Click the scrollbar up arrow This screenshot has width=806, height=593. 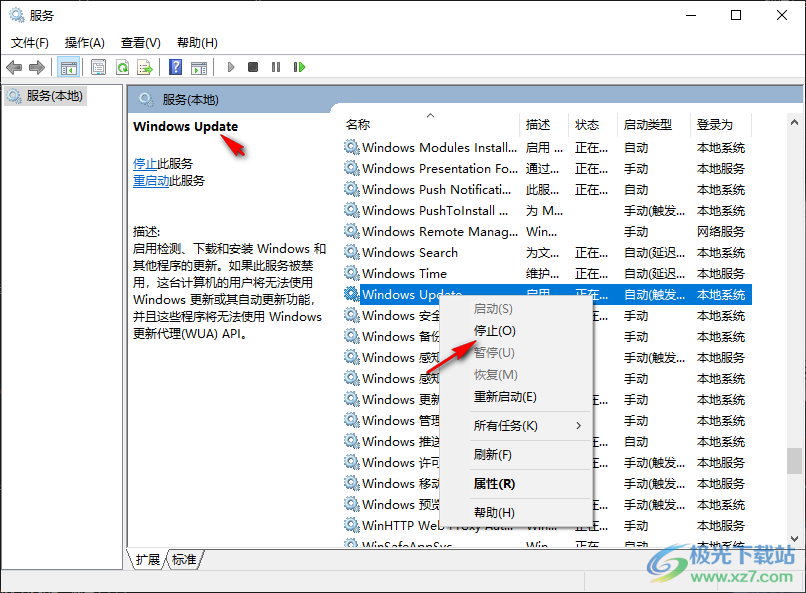[x=794, y=122]
